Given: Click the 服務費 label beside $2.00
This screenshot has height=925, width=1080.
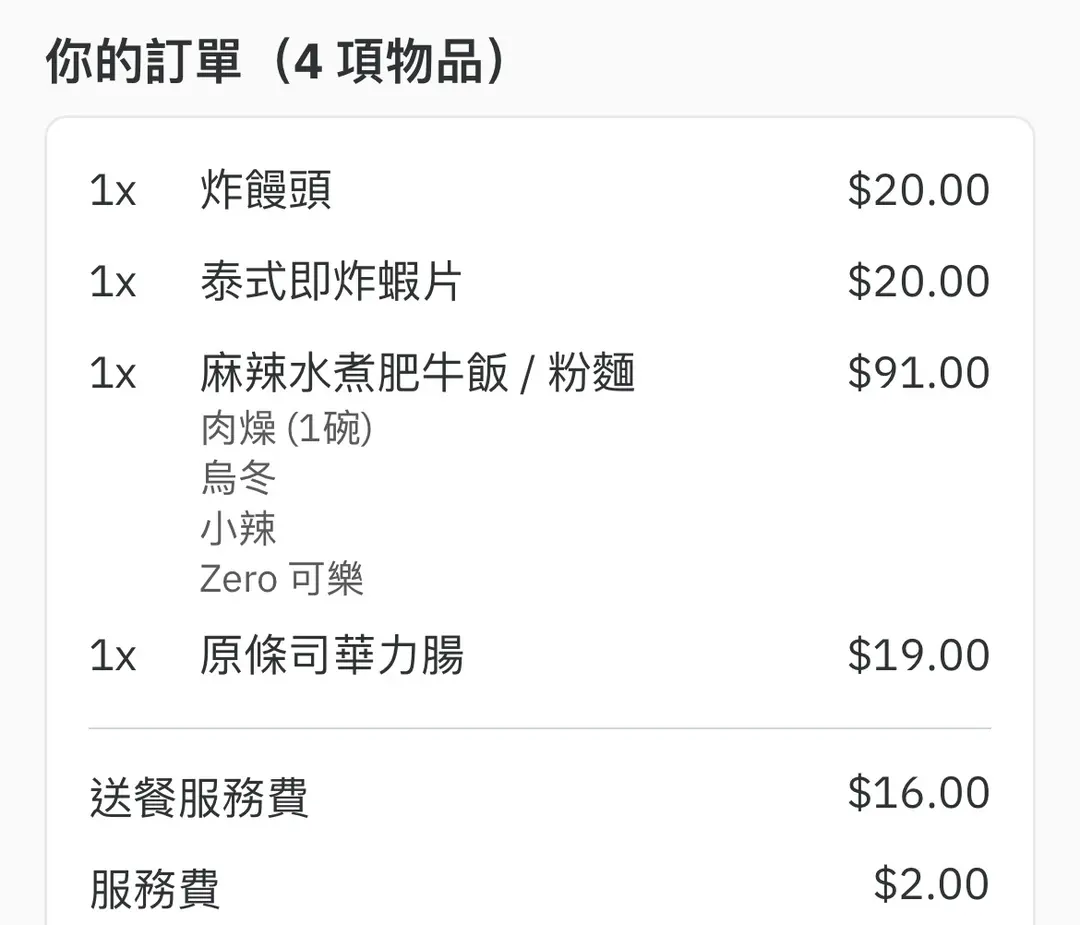Looking at the screenshot, I should click(155, 889).
